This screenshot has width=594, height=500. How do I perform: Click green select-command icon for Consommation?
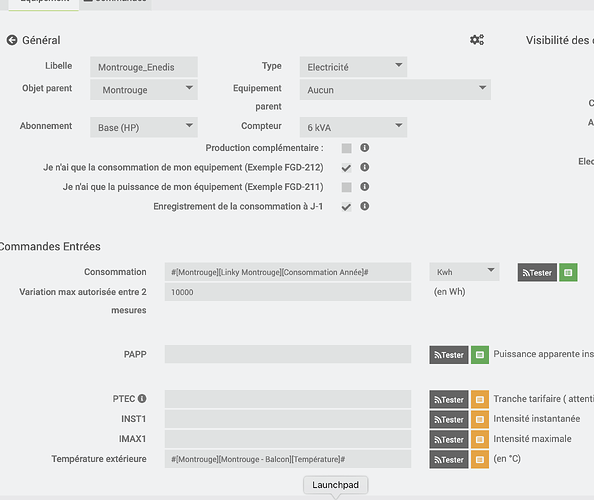568,272
